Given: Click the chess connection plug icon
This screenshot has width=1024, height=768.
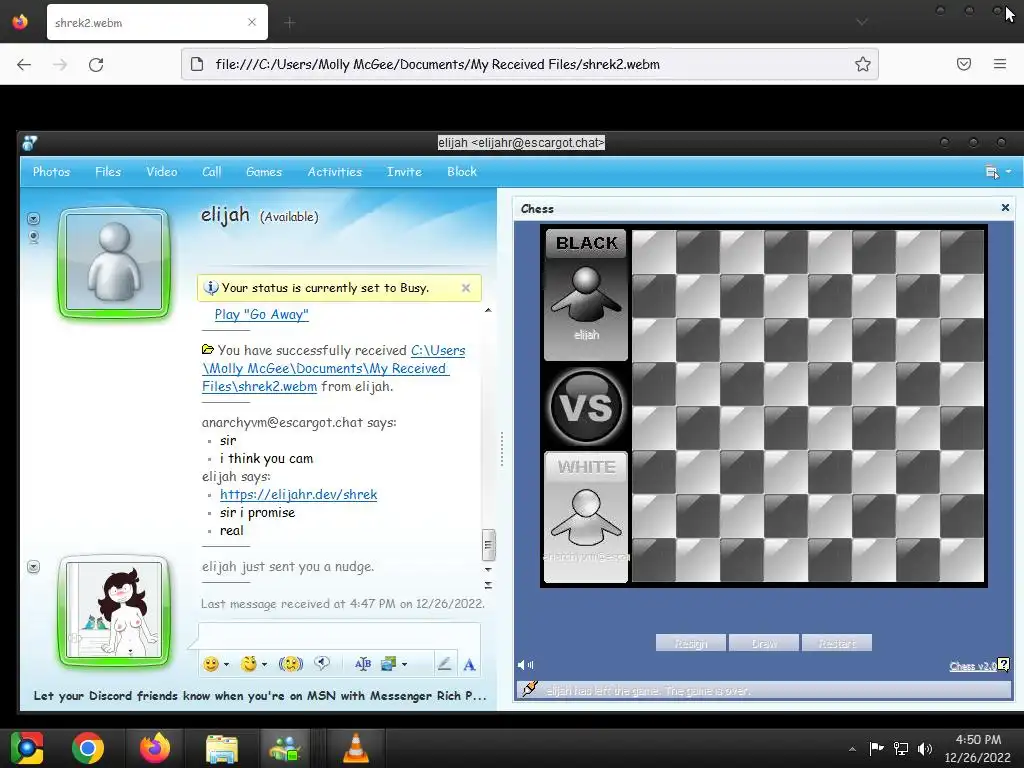Looking at the screenshot, I should click(x=530, y=688).
